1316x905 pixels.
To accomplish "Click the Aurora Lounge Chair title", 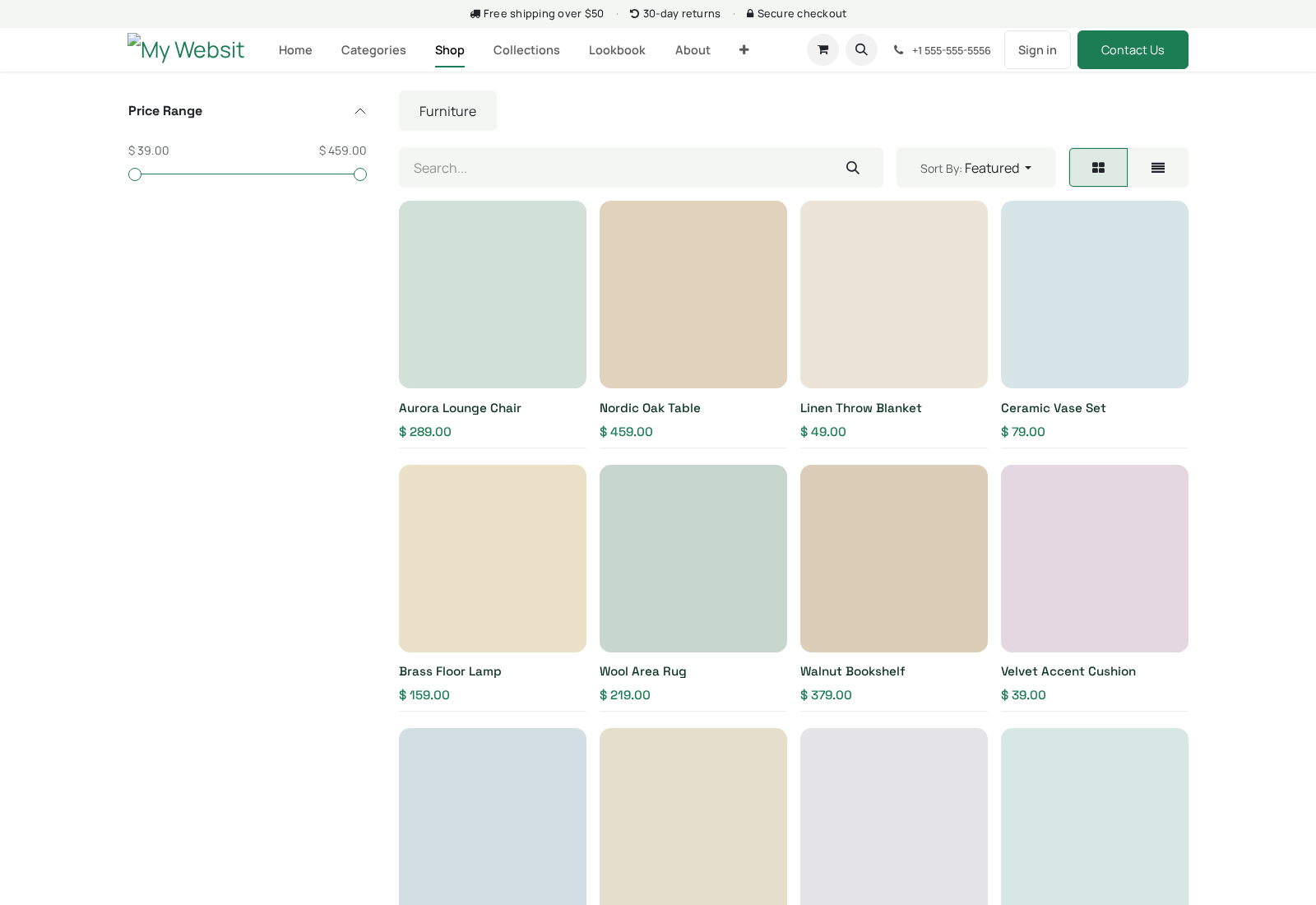I will point(460,408).
